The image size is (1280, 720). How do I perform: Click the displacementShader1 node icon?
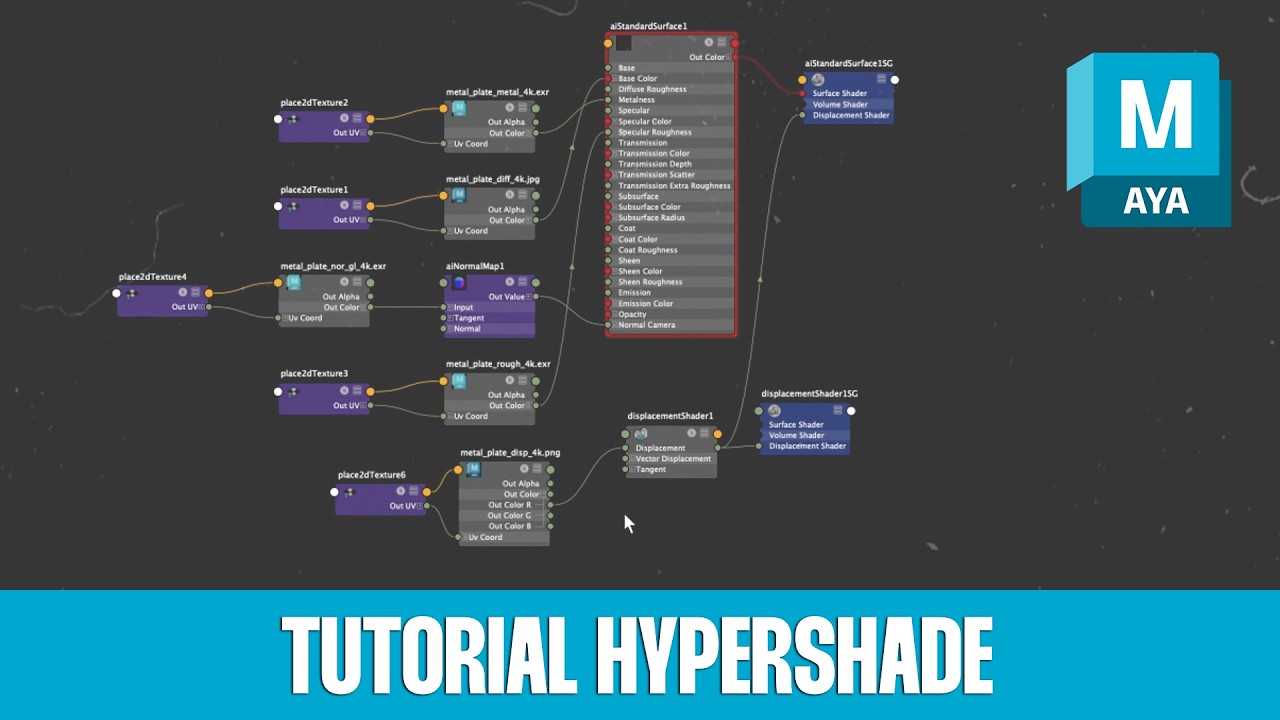pos(641,434)
